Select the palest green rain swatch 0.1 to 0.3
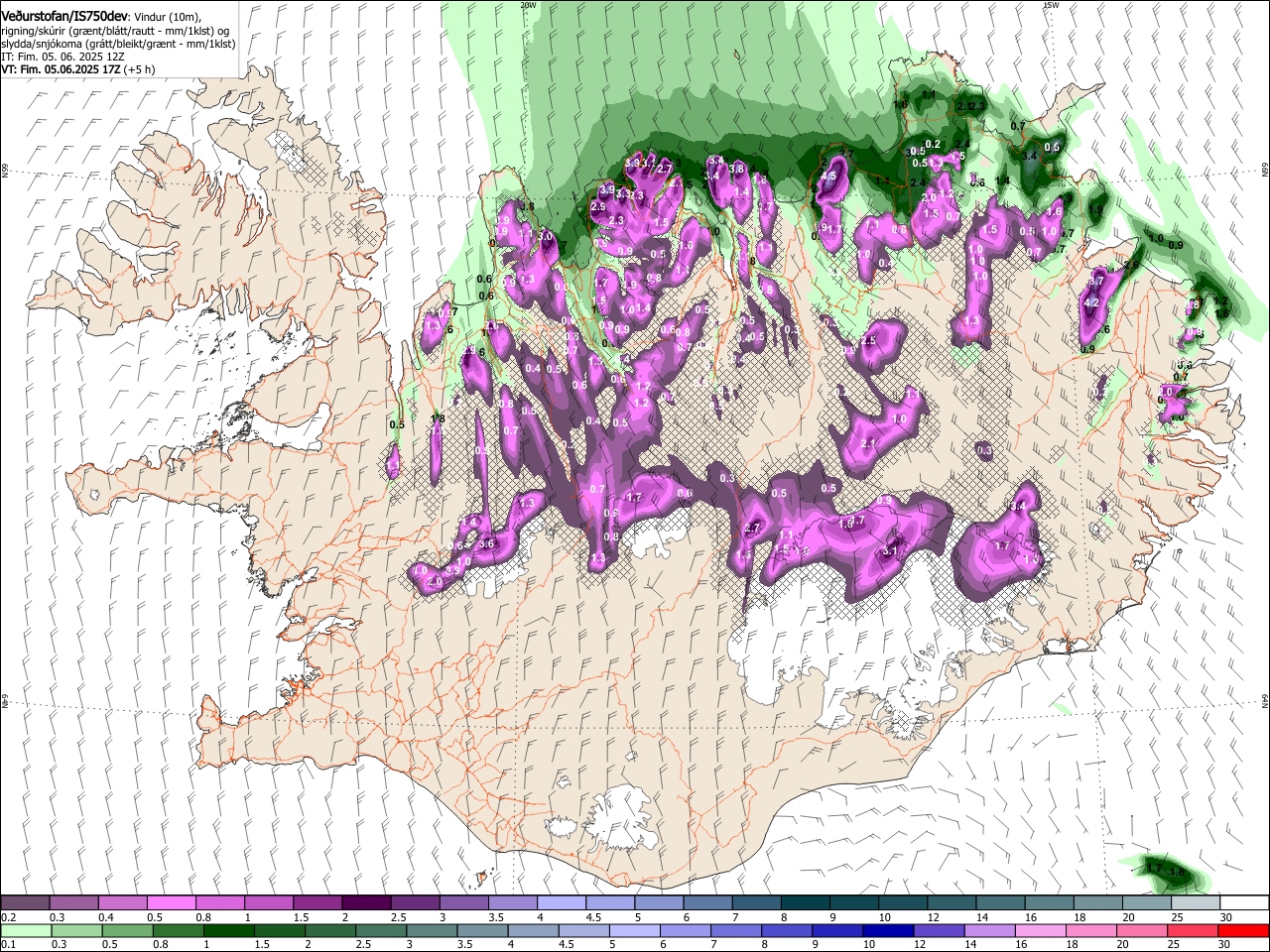This screenshot has height=952, width=1270. pyautogui.click(x=25, y=930)
